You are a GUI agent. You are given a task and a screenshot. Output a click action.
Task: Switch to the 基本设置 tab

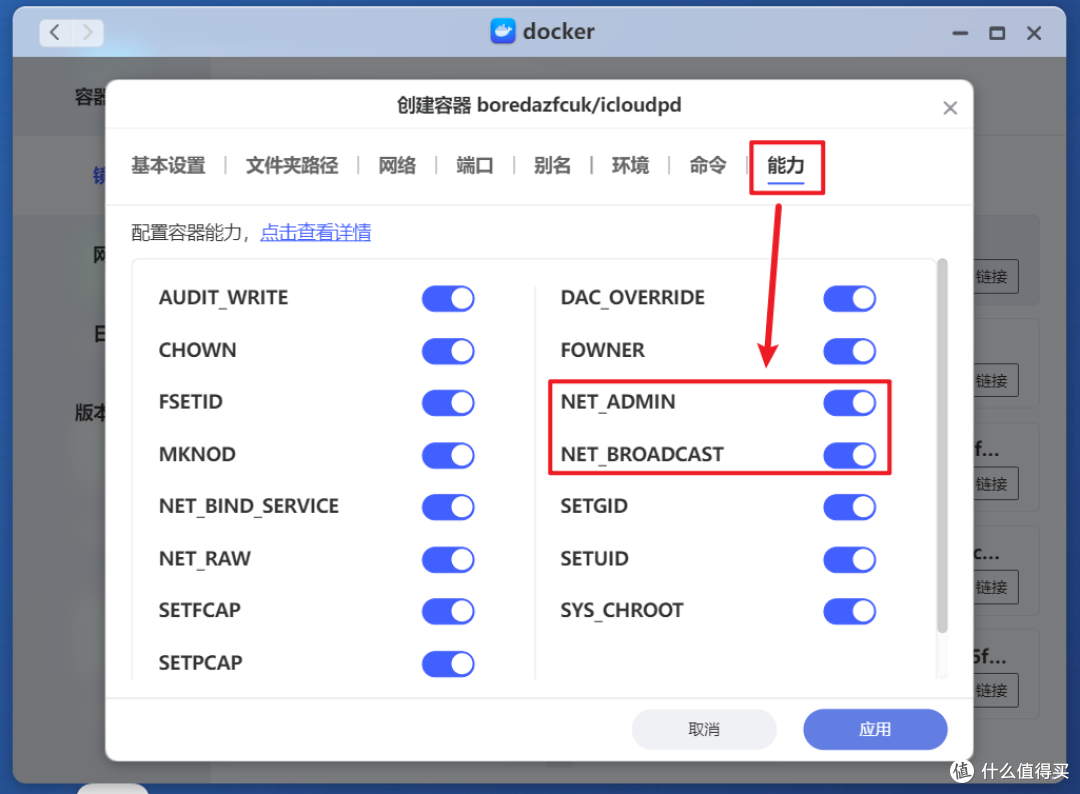(167, 166)
